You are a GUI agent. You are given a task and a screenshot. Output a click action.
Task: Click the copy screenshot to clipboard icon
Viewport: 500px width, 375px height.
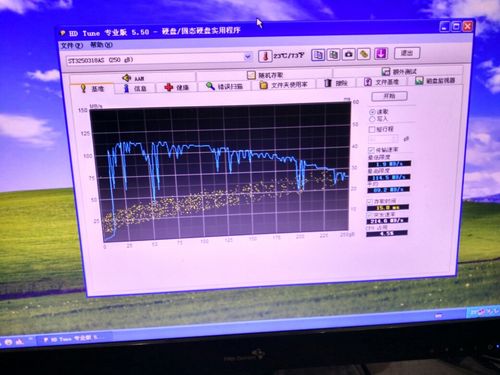point(333,54)
